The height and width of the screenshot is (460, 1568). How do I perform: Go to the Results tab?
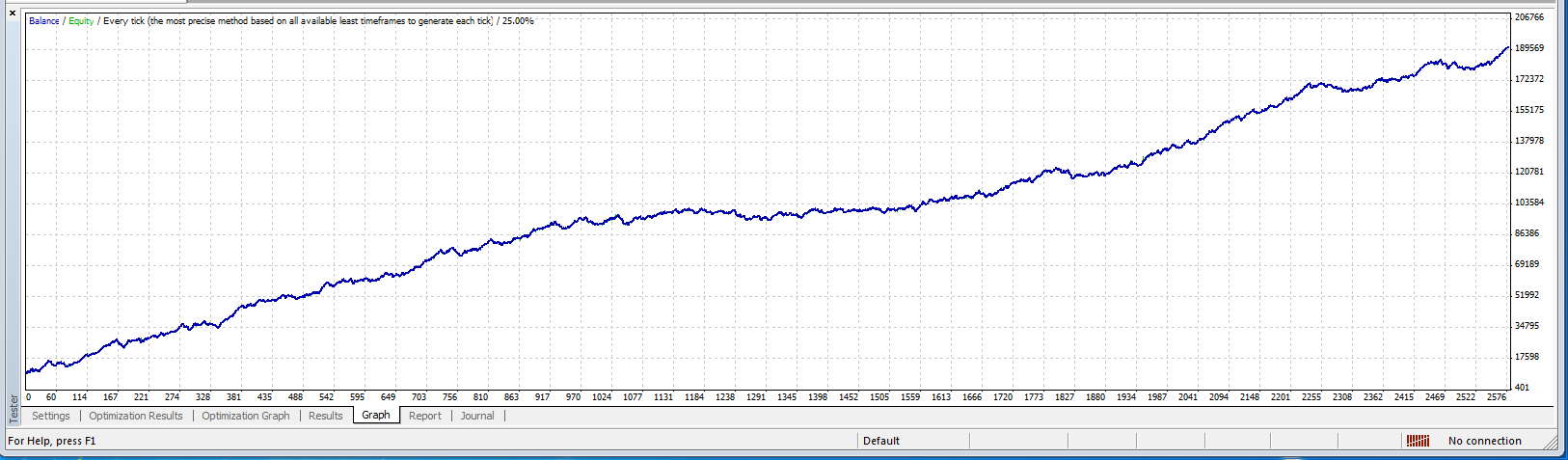coord(325,416)
